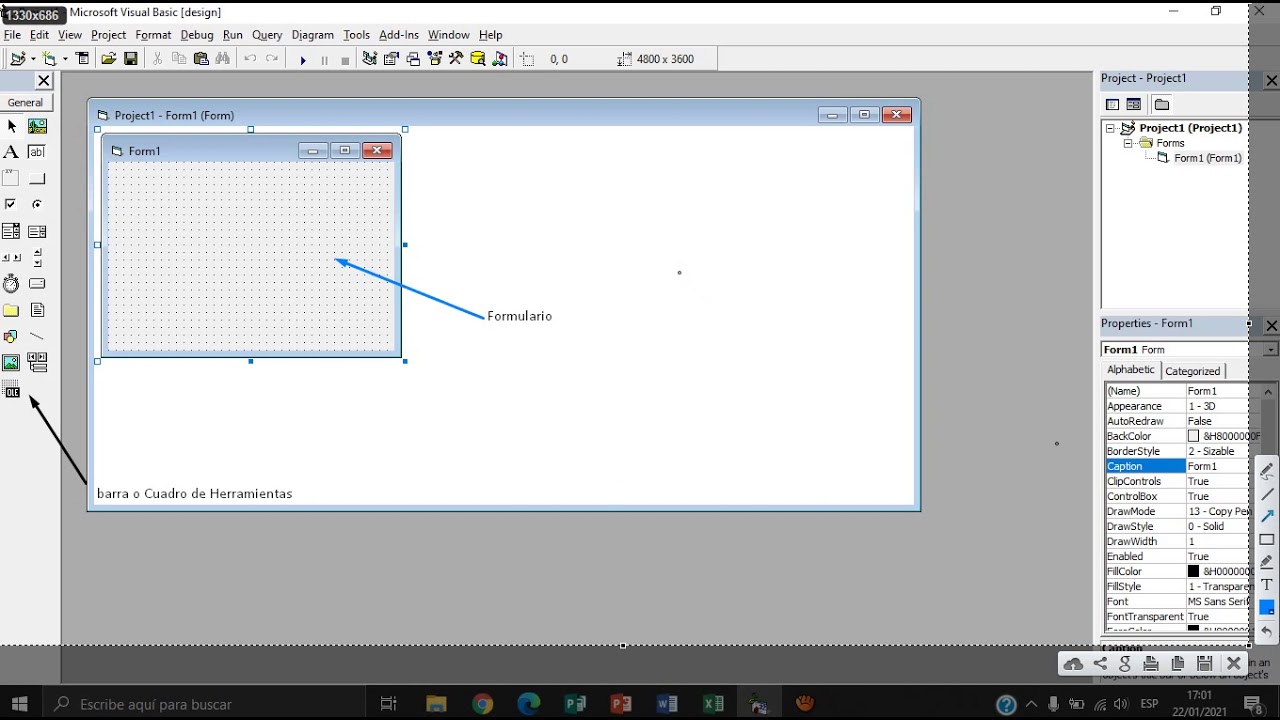Select the CommandButton control tool
Image resolution: width=1280 pixels, height=720 pixels.
pos(37,179)
